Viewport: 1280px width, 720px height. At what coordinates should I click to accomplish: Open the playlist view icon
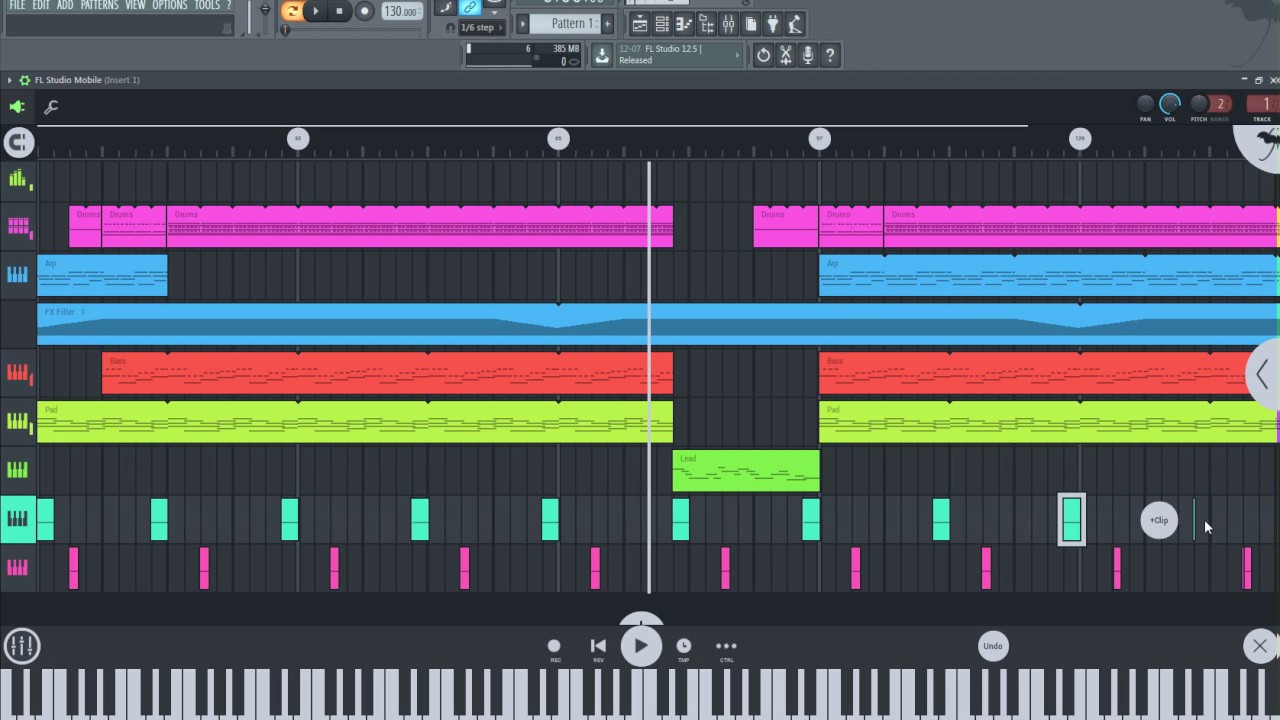[640, 24]
